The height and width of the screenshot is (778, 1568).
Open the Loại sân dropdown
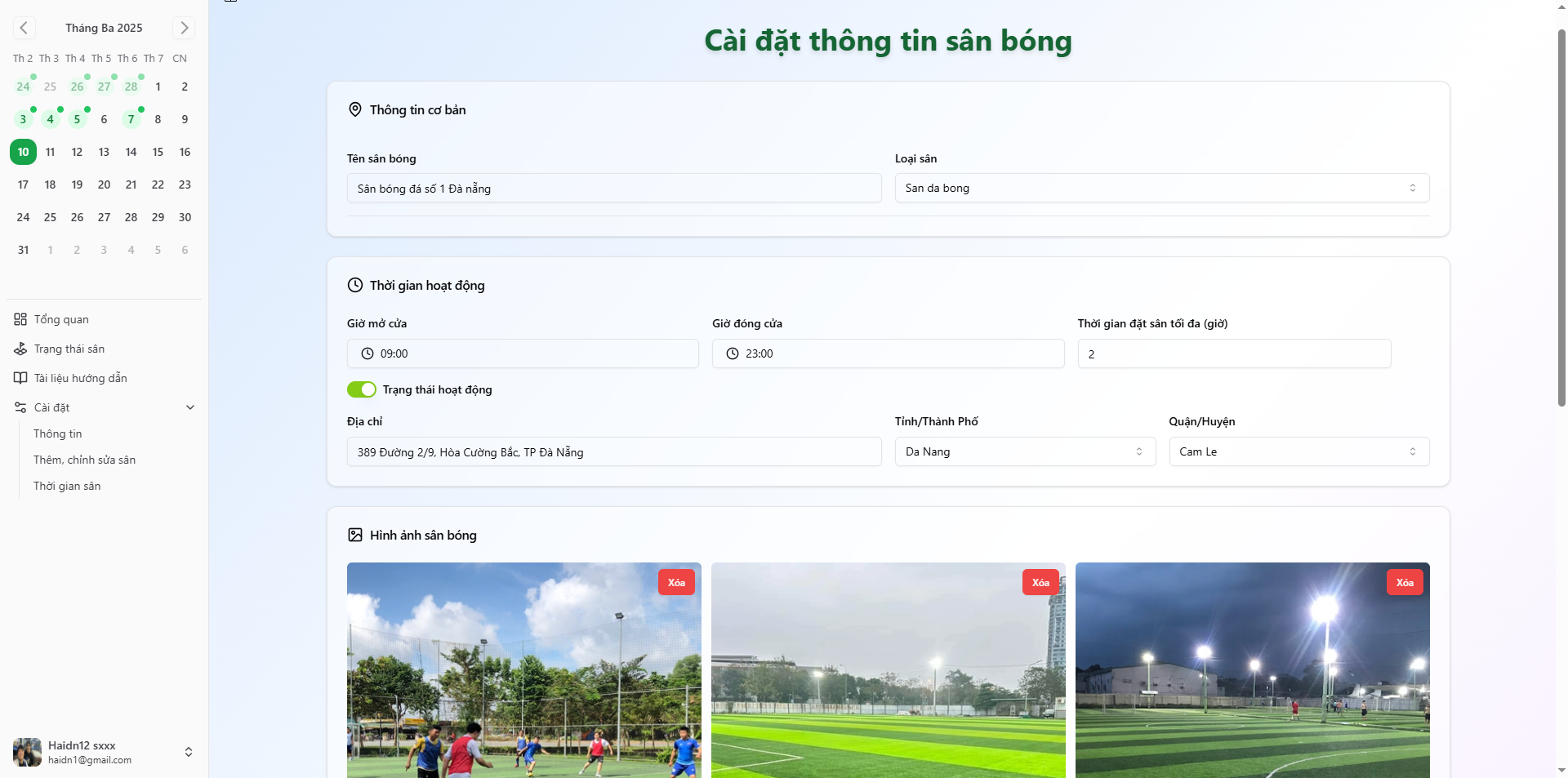pos(1161,188)
